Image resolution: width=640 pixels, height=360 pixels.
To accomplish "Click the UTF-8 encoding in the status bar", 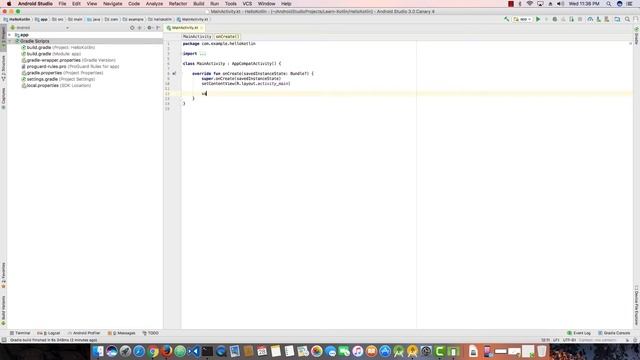I will click(569, 340).
